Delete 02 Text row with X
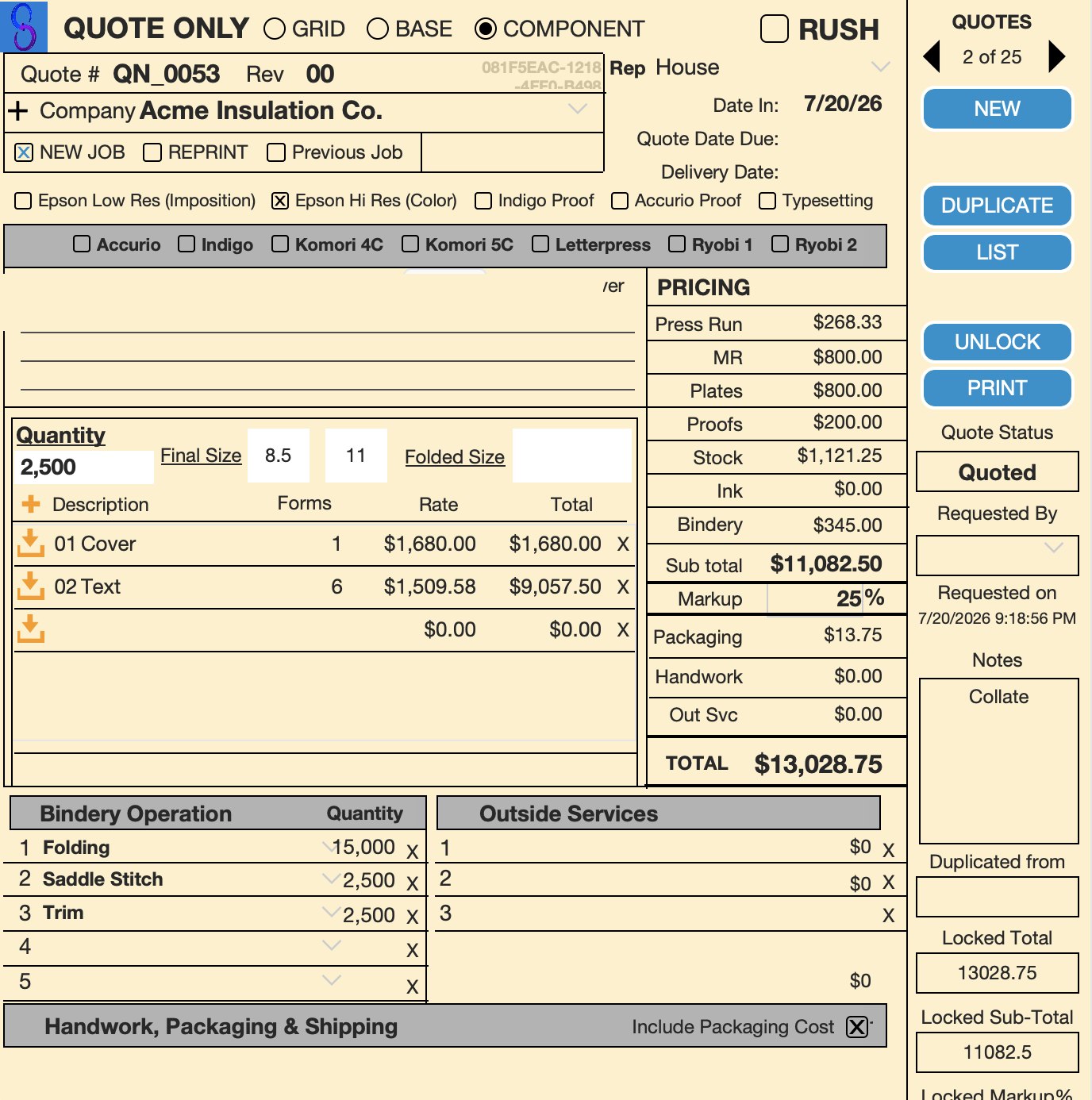The width and height of the screenshot is (1092, 1100). (623, 587)
